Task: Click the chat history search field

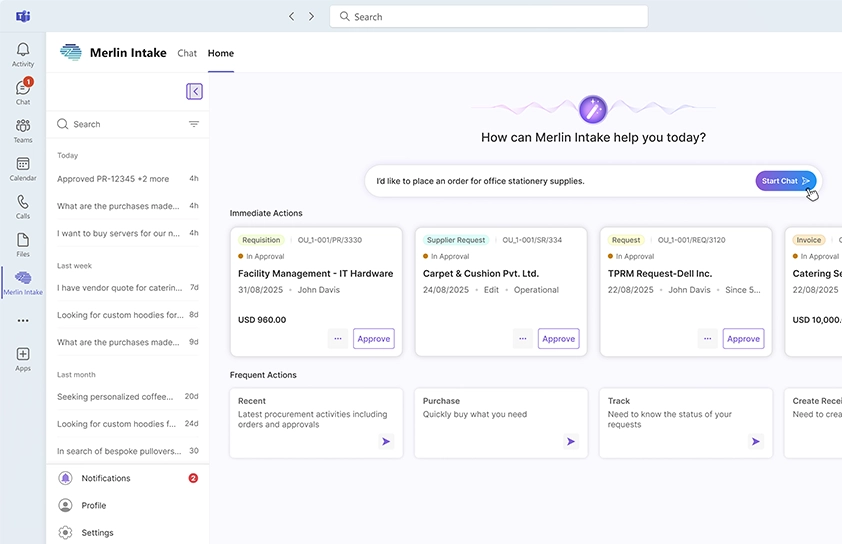Action: [120, 124]
